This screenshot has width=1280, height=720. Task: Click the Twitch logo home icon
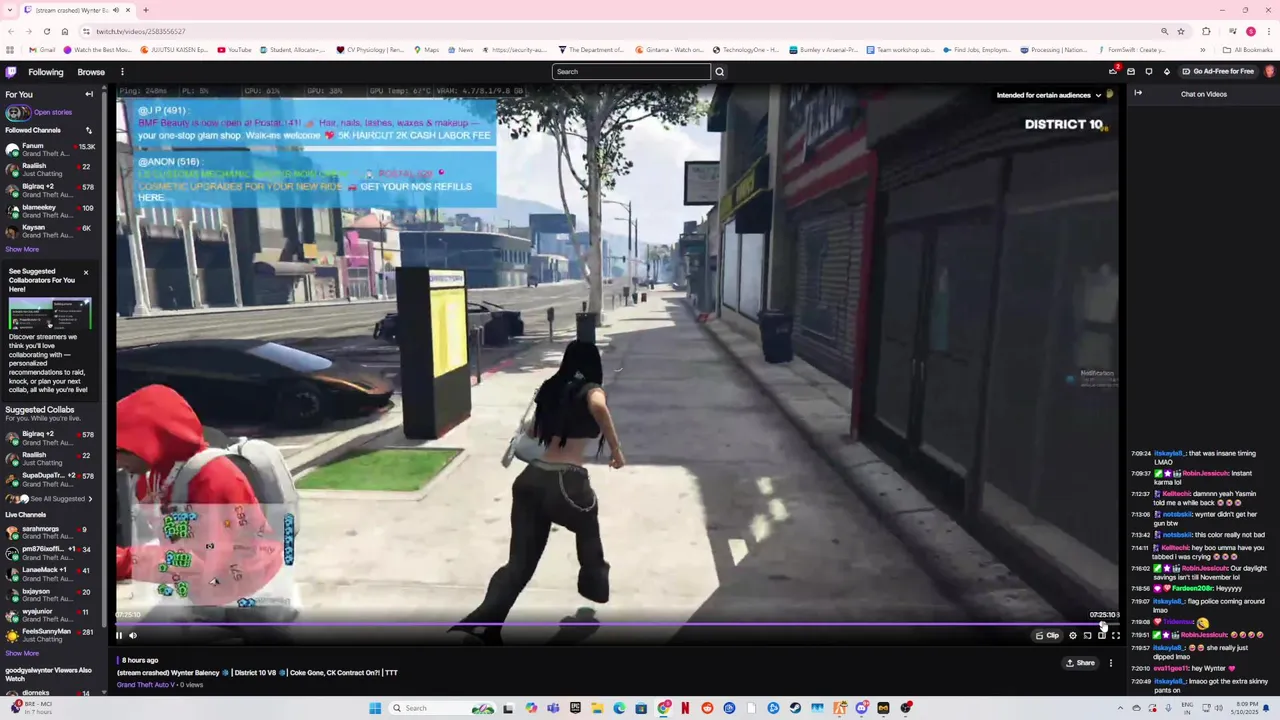coord(11,72)
